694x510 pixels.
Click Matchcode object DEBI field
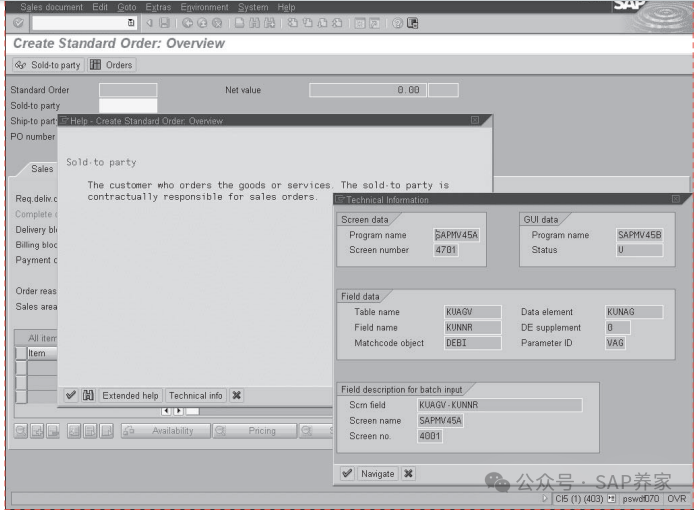pyautogui.click(x=472, y=343)
